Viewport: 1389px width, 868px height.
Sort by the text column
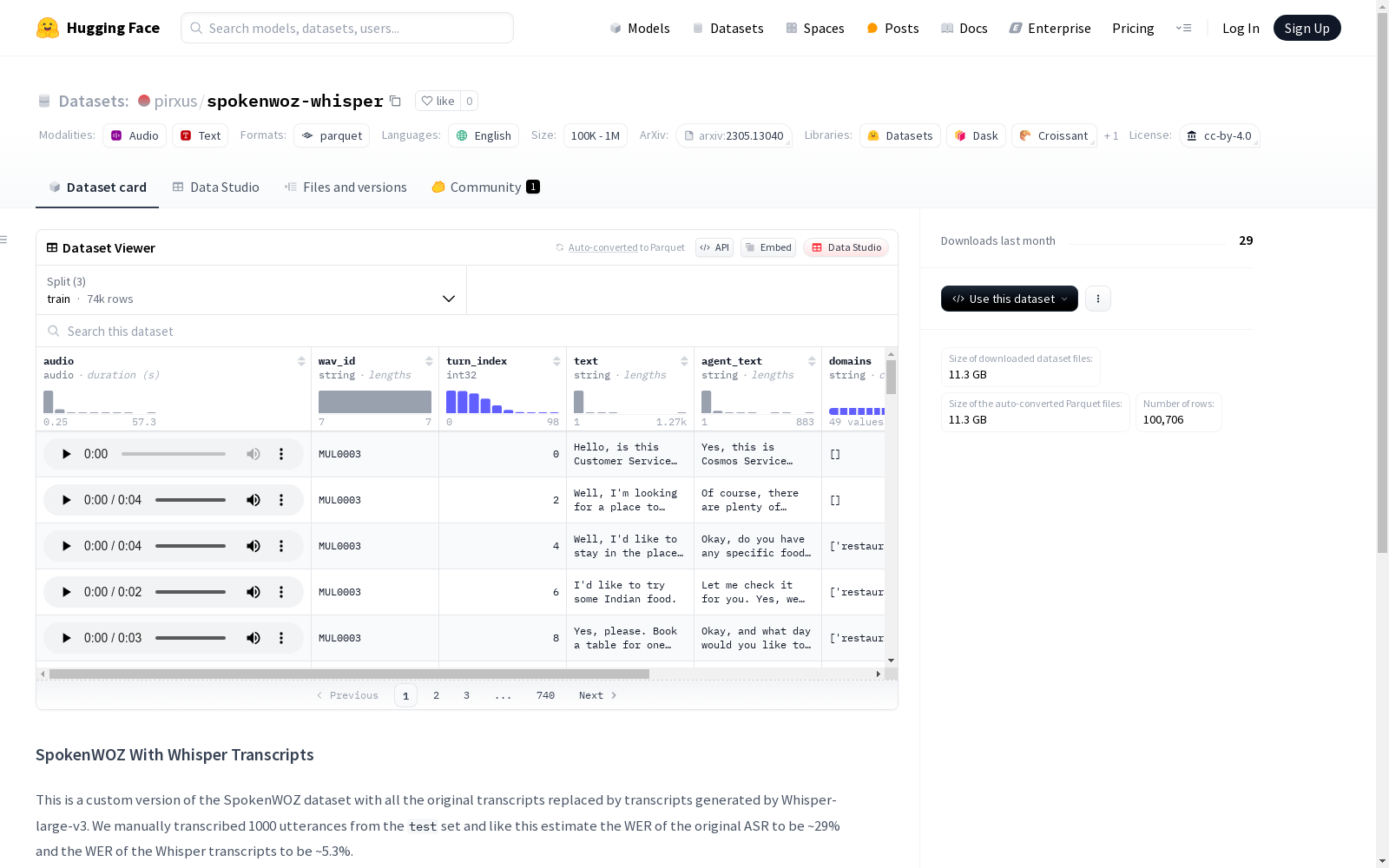click(x=684, y=361)
